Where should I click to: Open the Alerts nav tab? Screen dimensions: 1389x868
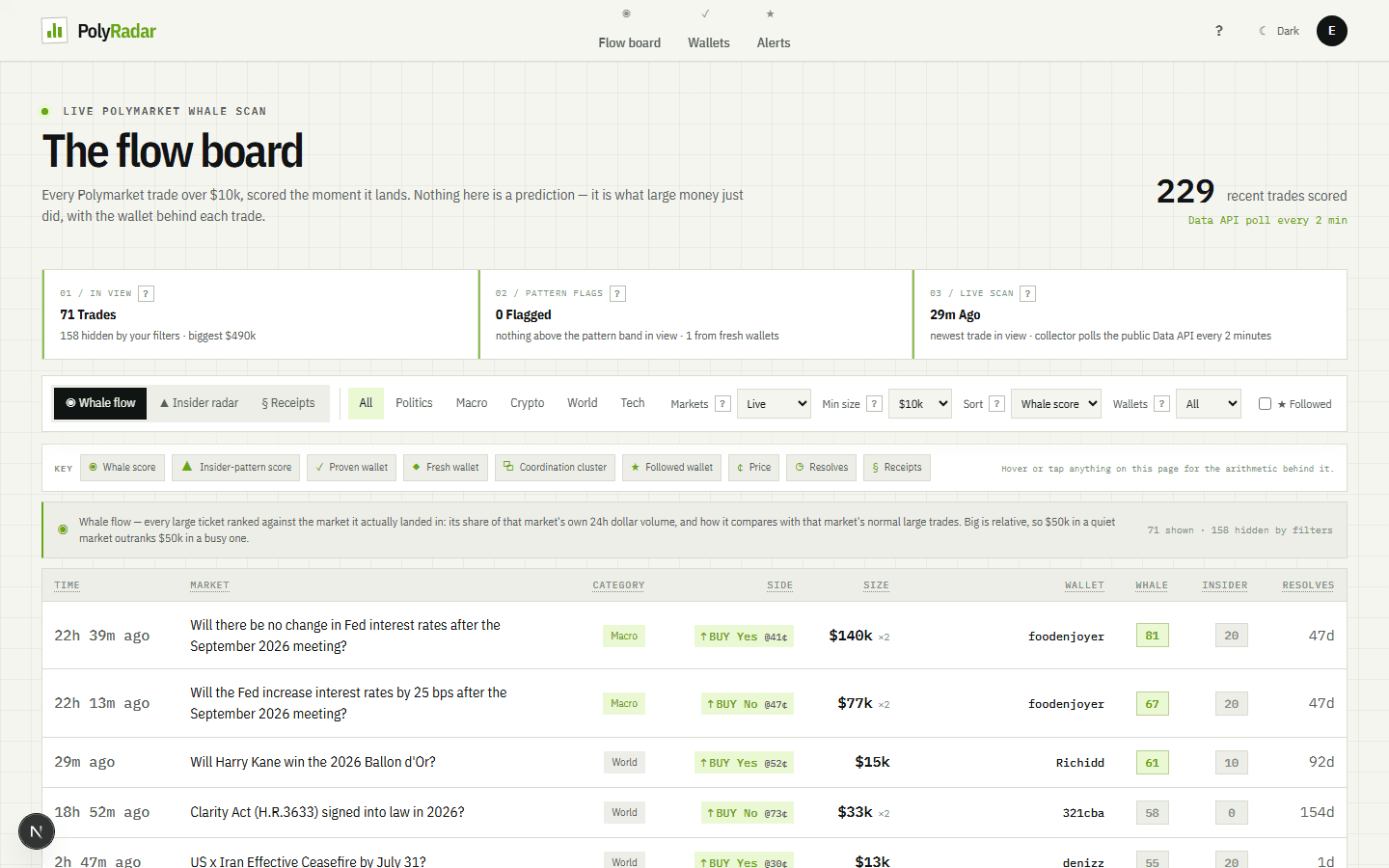(x=774, y=31)
